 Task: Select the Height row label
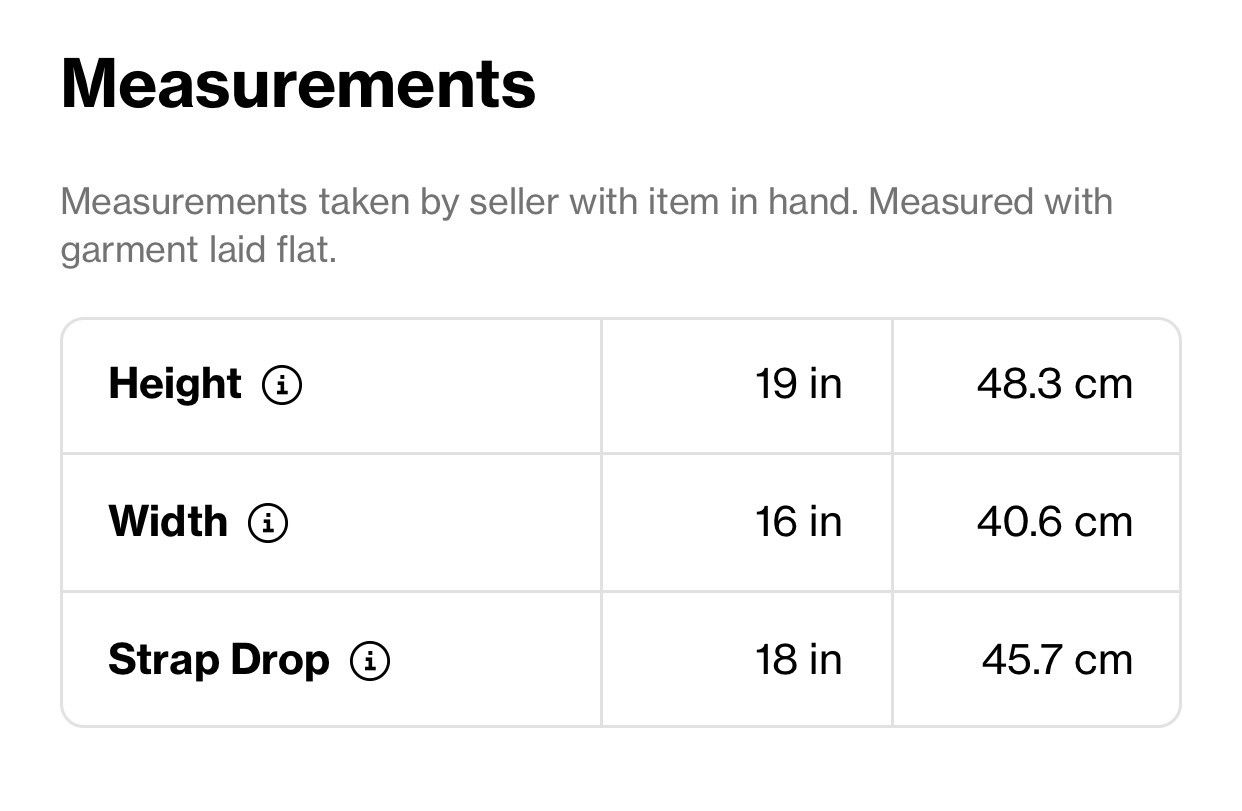pos(175,384)
